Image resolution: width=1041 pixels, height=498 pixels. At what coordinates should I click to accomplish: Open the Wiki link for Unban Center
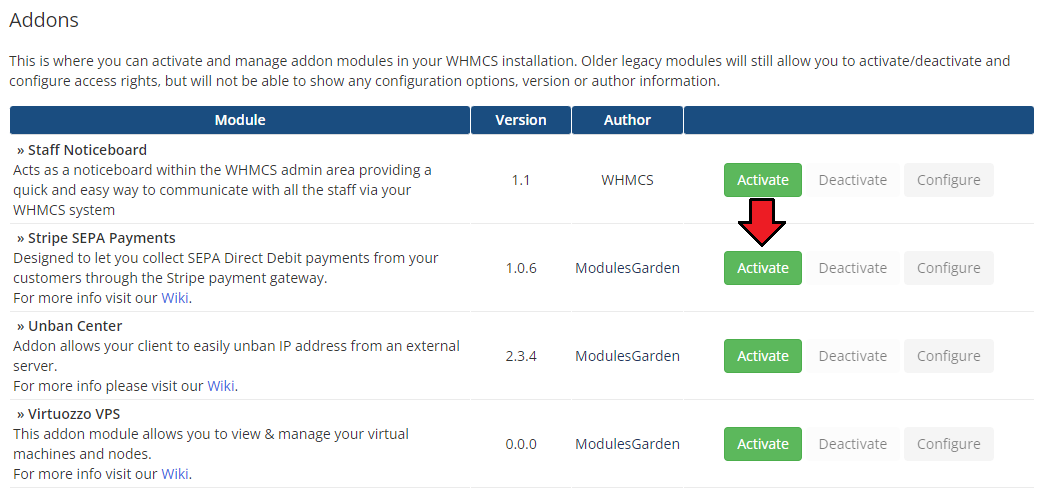point(220,386)
